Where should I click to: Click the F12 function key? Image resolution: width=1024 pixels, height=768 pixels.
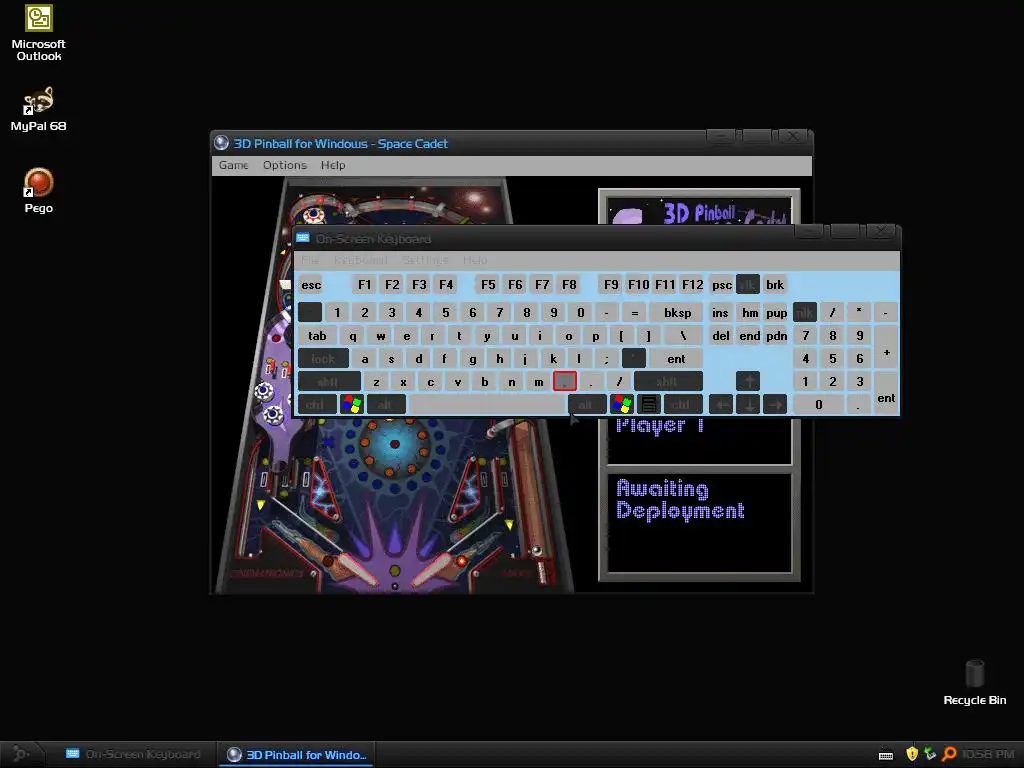pos(692,285)
